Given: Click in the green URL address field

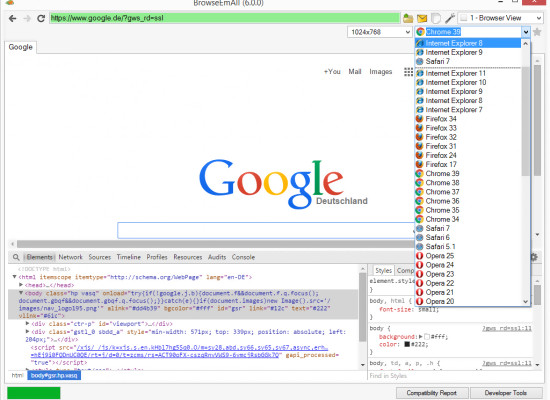Looking at the screenshot, I should 224,18.
